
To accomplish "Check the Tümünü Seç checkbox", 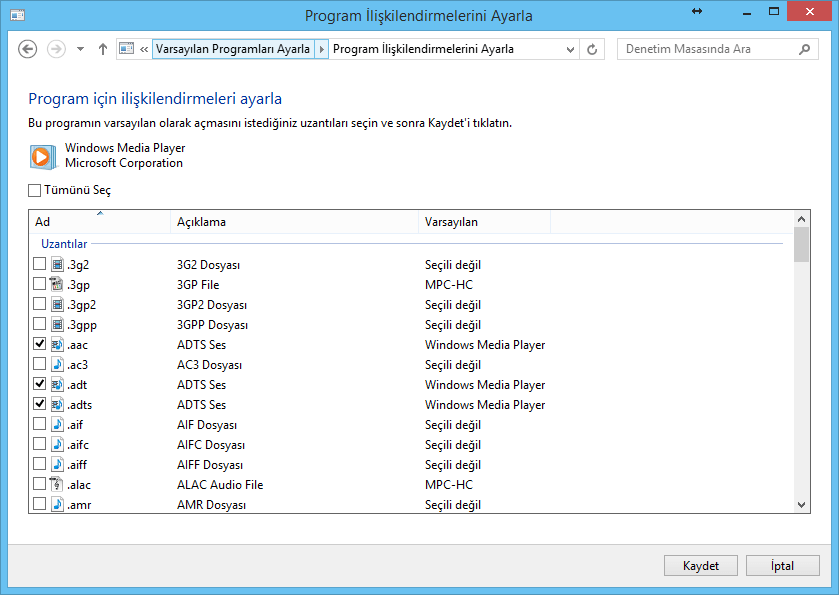I will 34,190.
